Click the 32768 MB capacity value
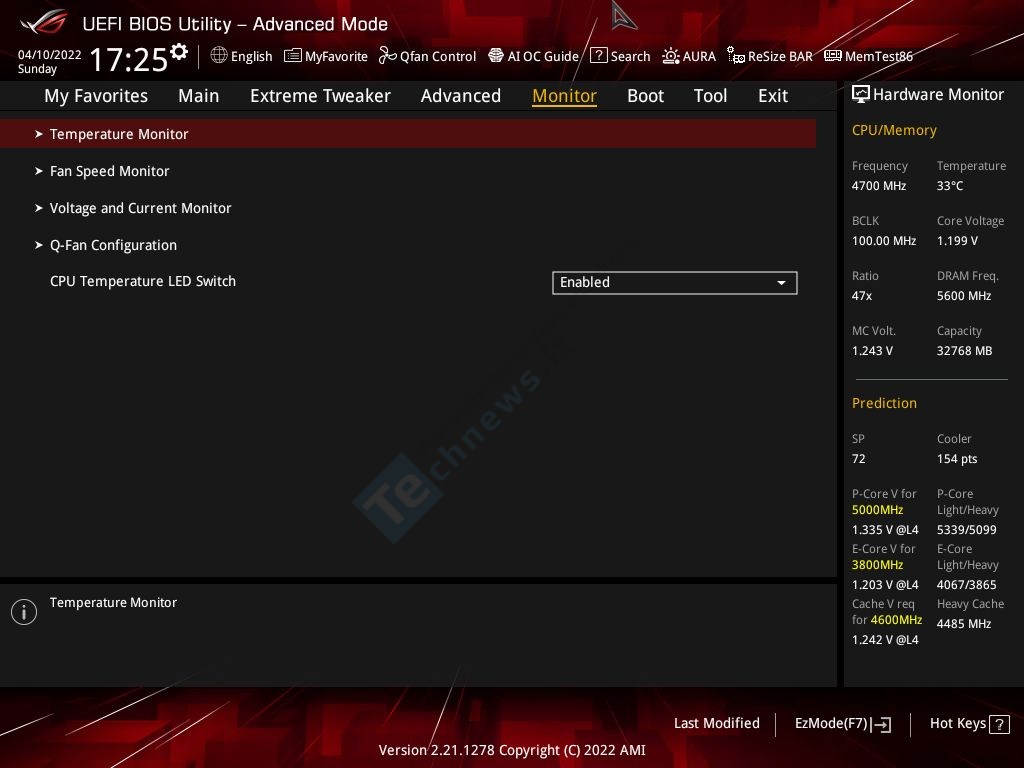 (x=964, y=351)
